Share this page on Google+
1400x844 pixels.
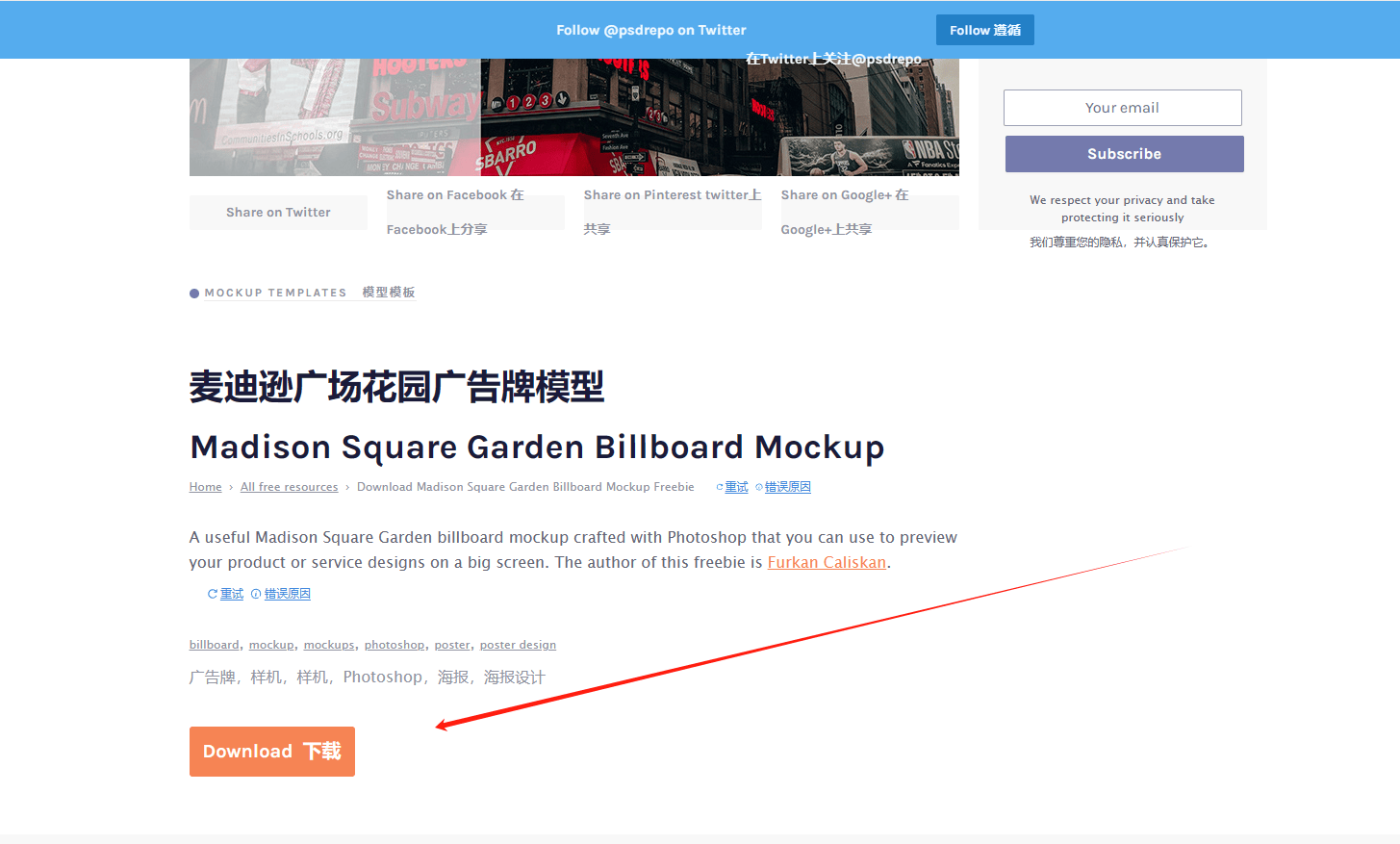(x=869, y=212)
